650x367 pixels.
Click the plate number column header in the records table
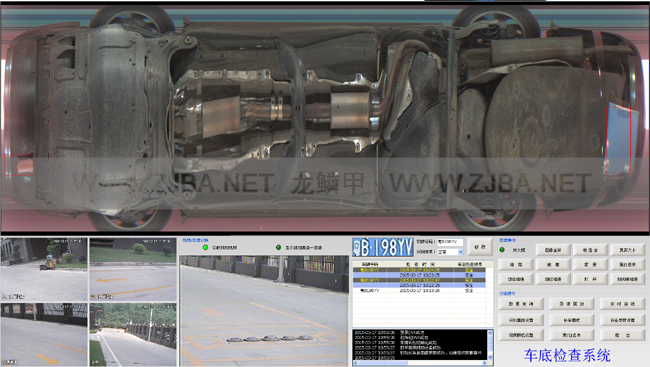pos(370,264)
